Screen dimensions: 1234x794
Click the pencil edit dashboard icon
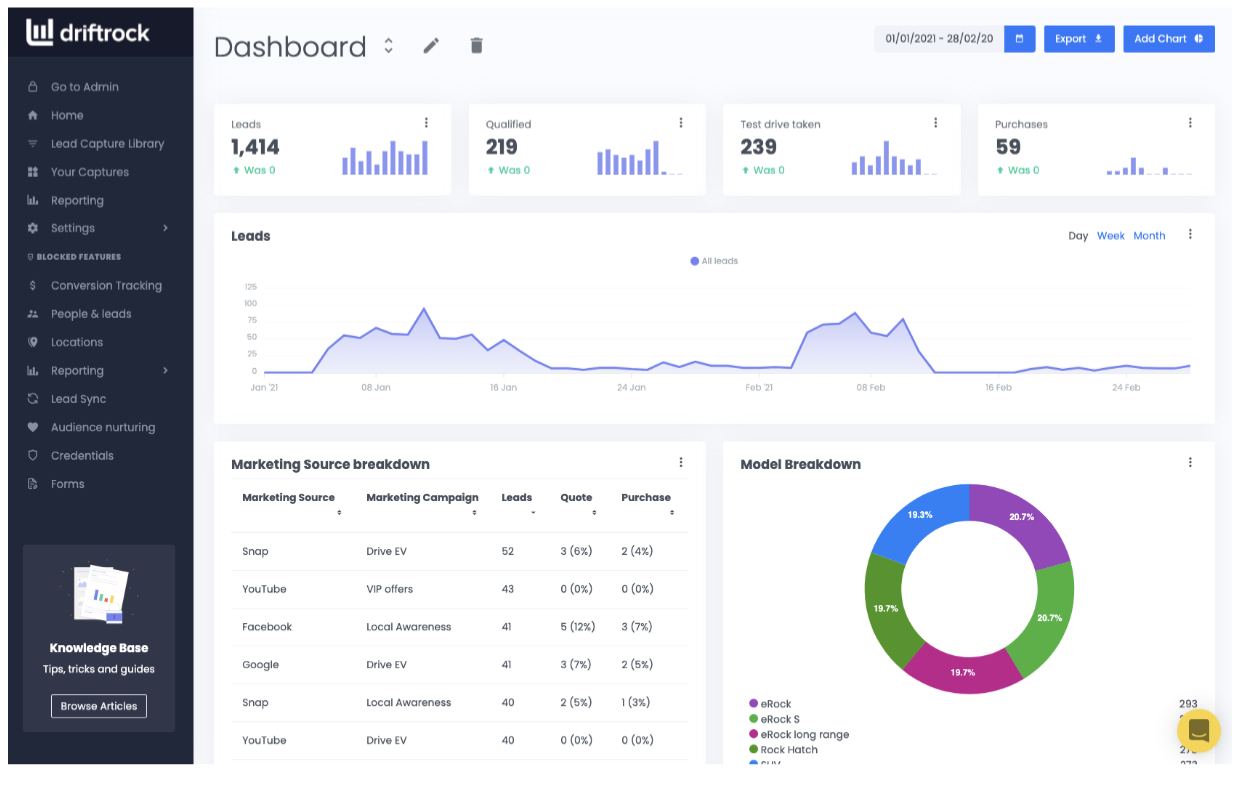click(x=431, y=46)
